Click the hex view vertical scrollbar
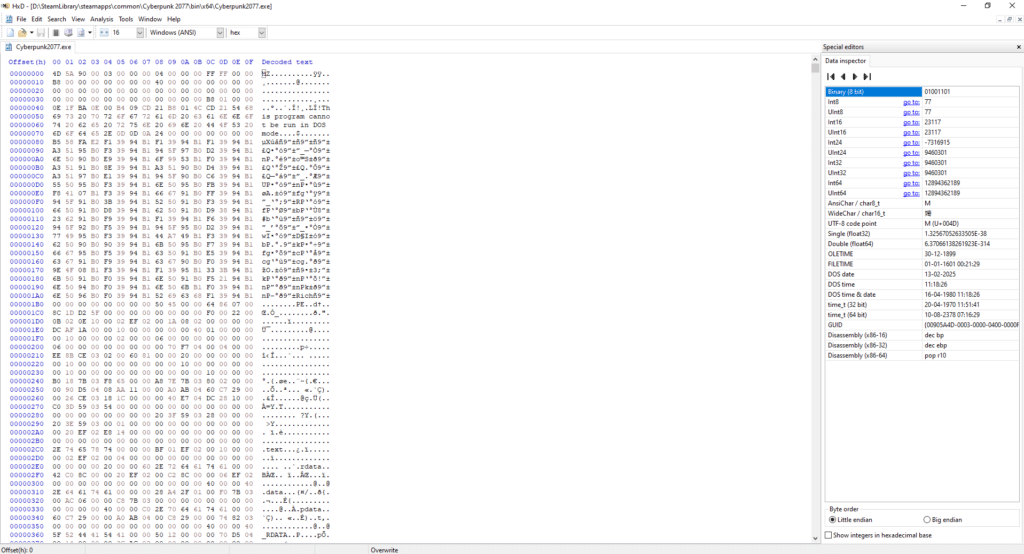Image resolution: width=1024 pixels, height=554 pixels. 813,300
